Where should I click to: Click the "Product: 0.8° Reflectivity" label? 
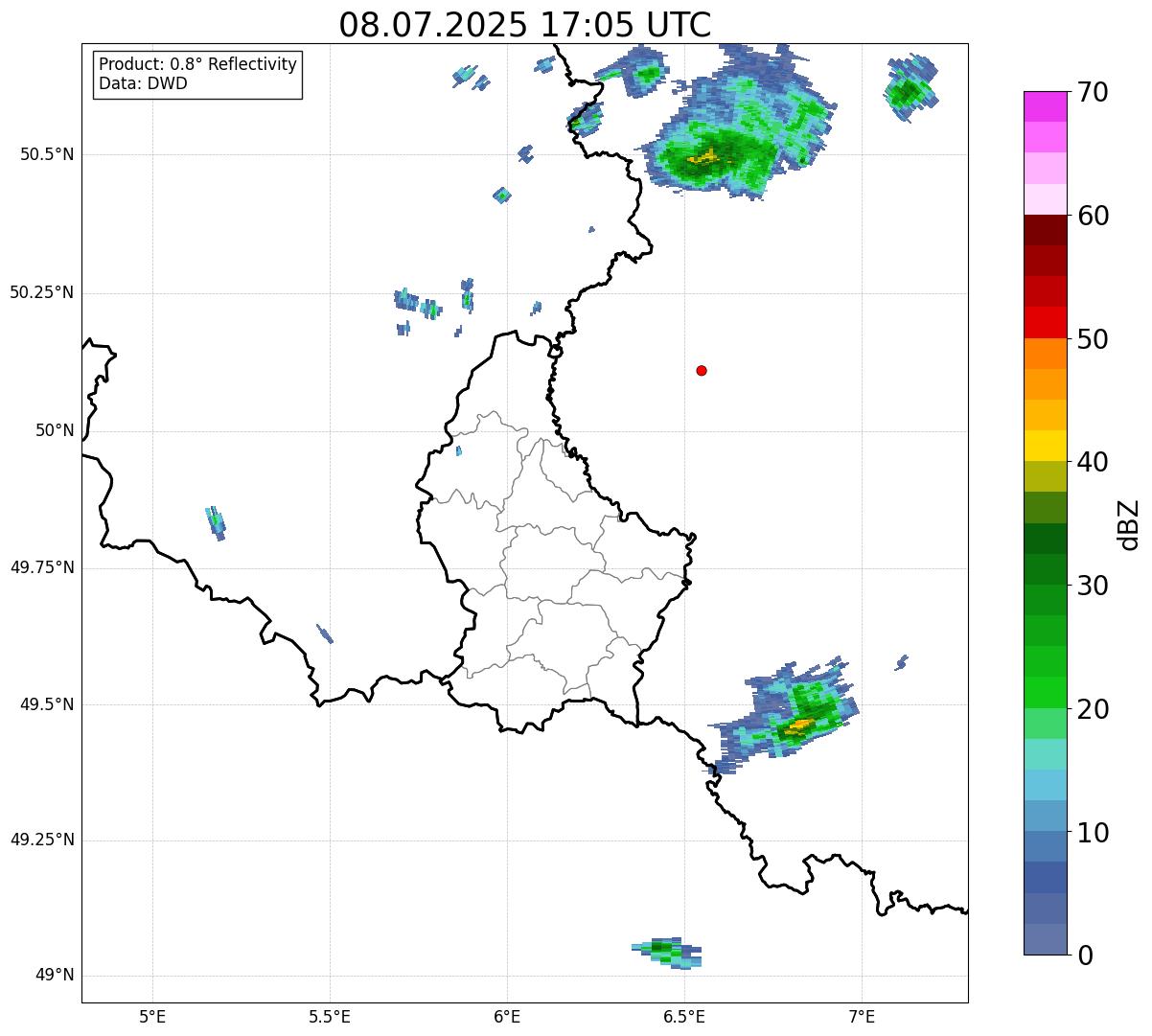[x=198, y=64]
